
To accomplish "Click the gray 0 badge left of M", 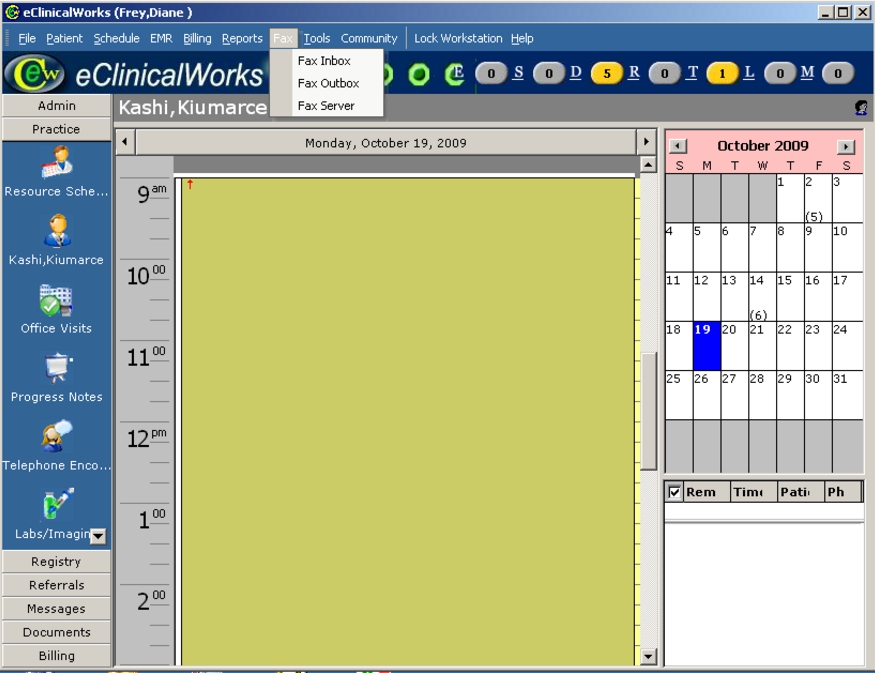I will click(780, 73).
